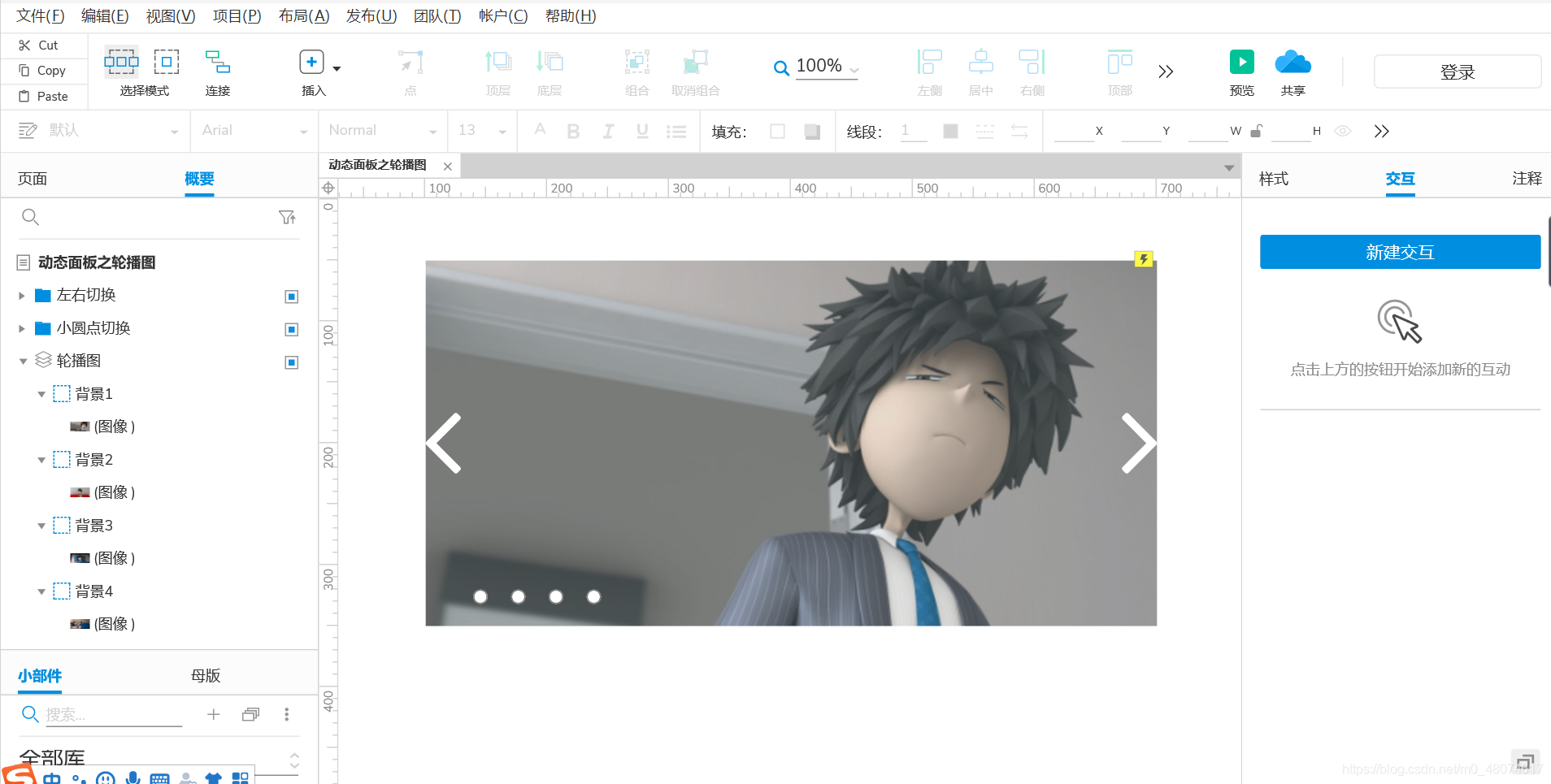Switch to the 页面 tab

tap(33, 179)
